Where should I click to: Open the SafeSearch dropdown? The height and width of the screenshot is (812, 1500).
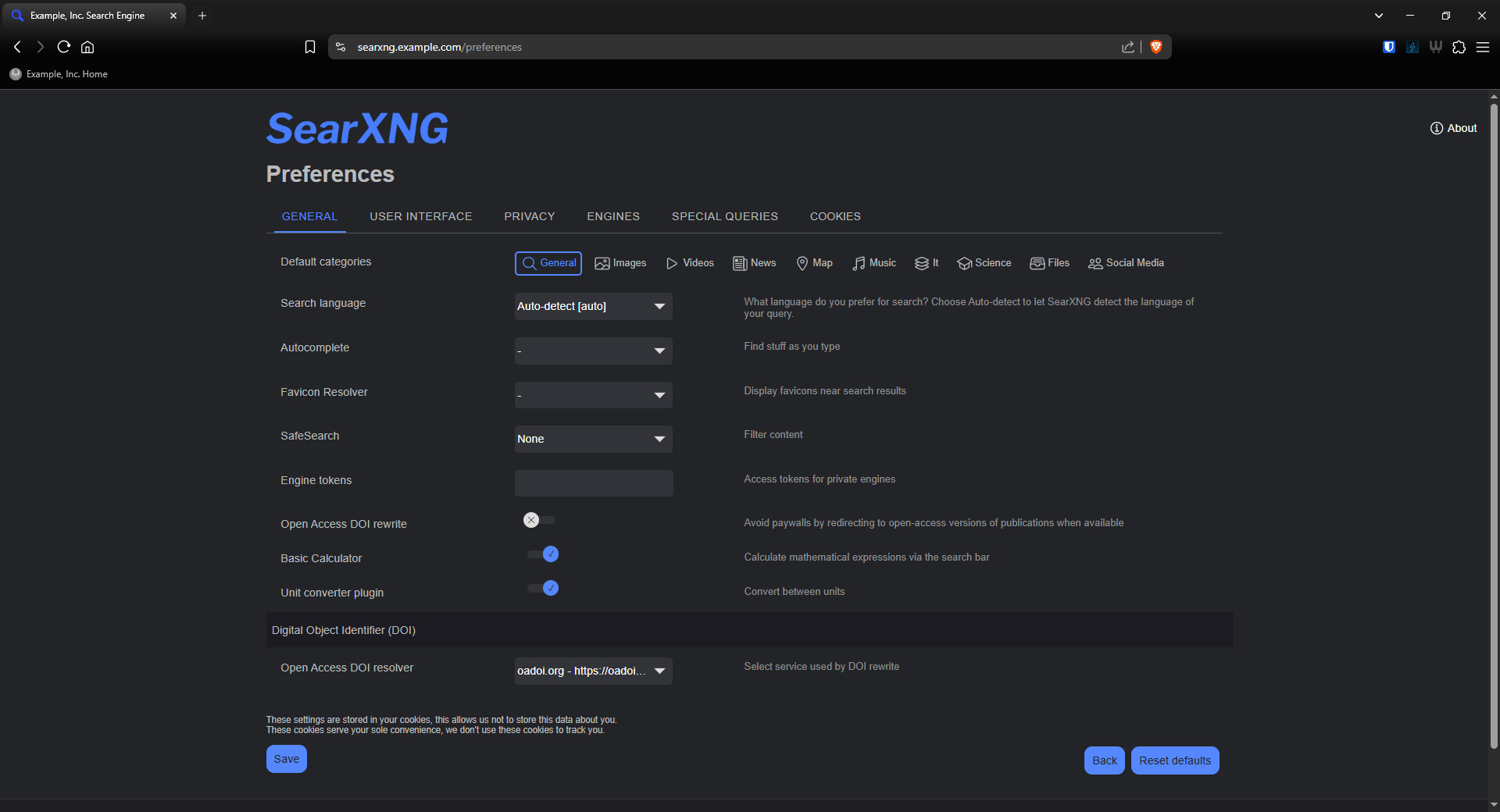click(x=593, y=439)
